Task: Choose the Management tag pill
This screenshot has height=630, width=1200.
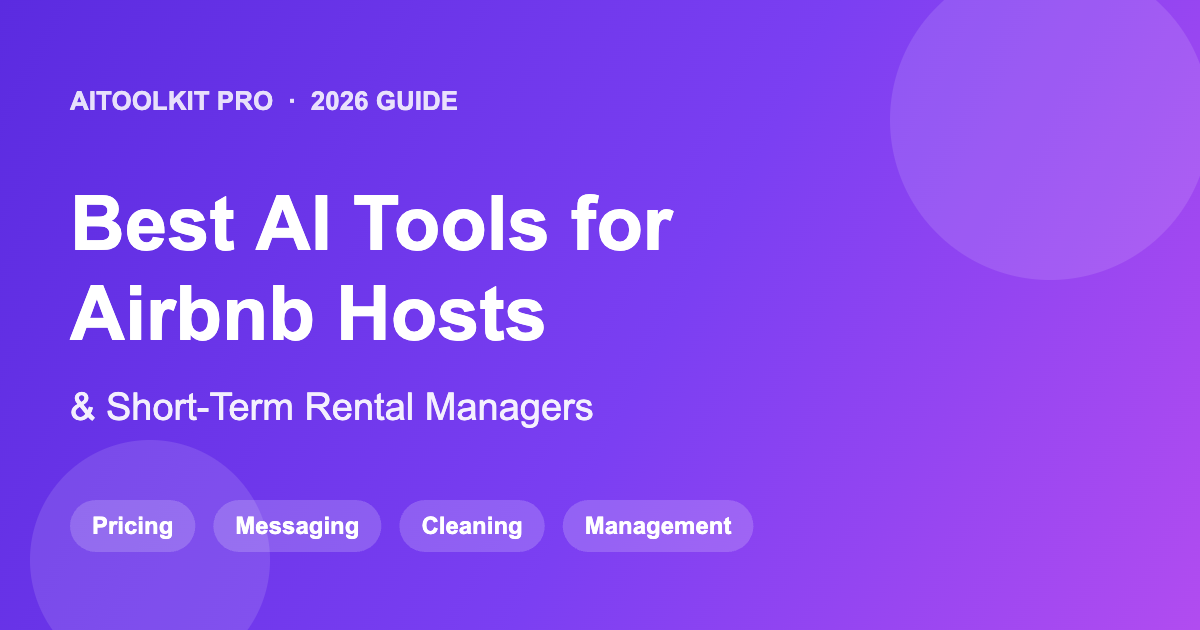Action: 658,526
